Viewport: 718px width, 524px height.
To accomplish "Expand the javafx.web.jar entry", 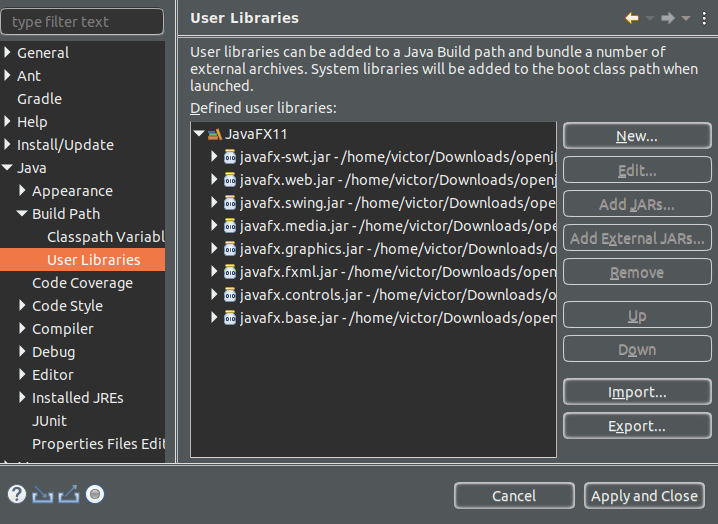I will click(214, 180).
